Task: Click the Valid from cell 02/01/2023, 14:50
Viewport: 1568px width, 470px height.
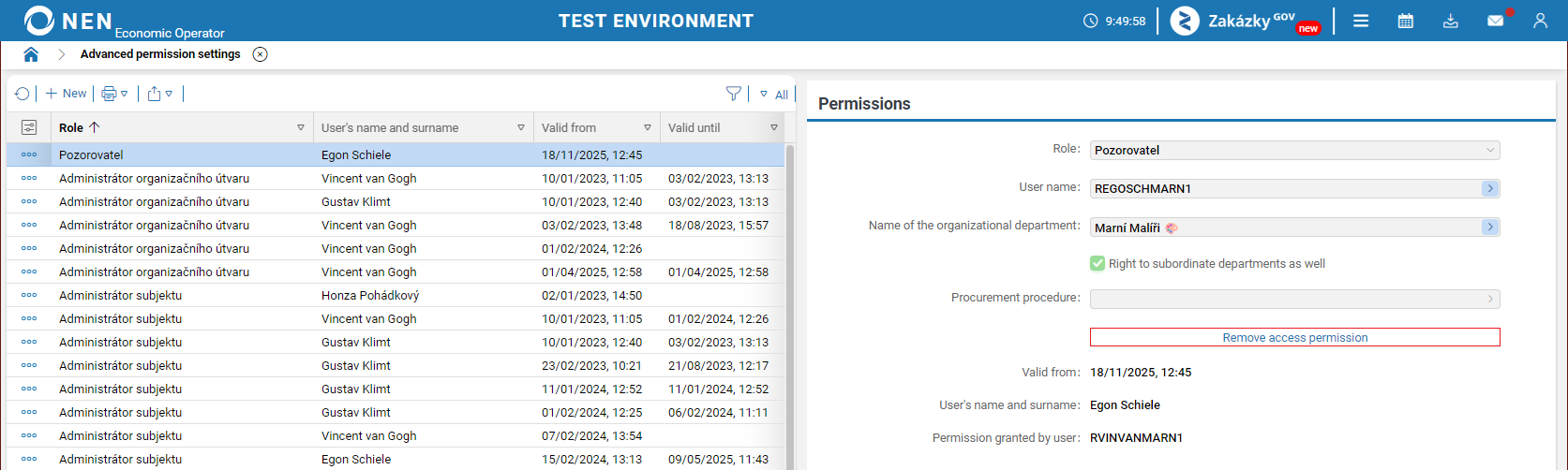Action: (591, 295)
